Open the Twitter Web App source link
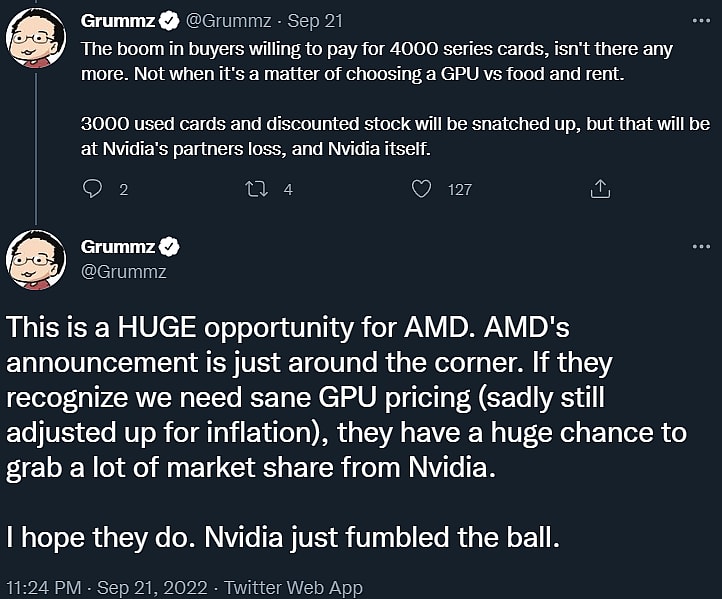Screen dimensions: 722x599 [x=293, y=587]
